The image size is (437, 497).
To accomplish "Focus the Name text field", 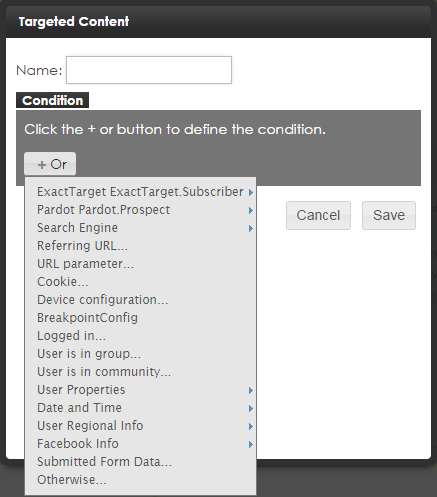I will click(x=149, y=70).
